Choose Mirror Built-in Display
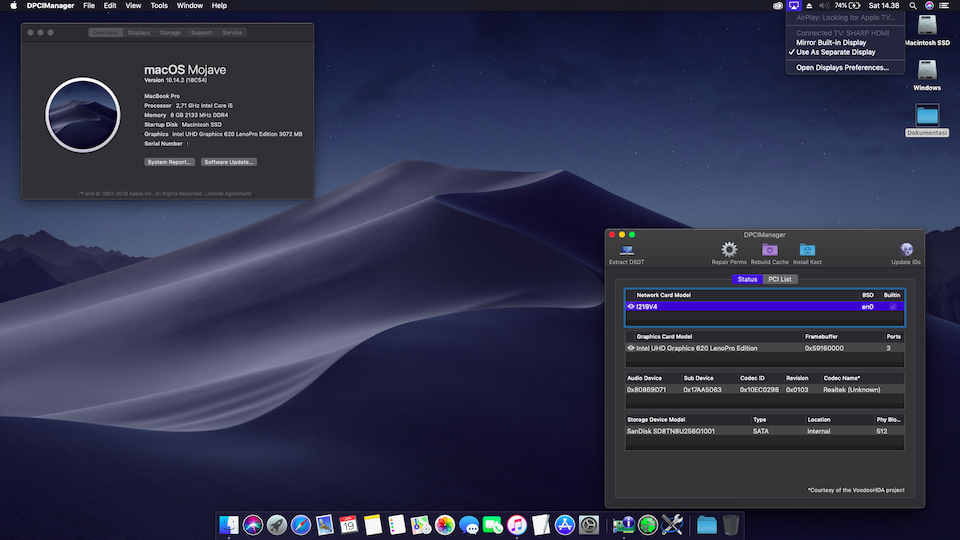Image resolution: width=960 pixels, height=540 pixels. 845,42
